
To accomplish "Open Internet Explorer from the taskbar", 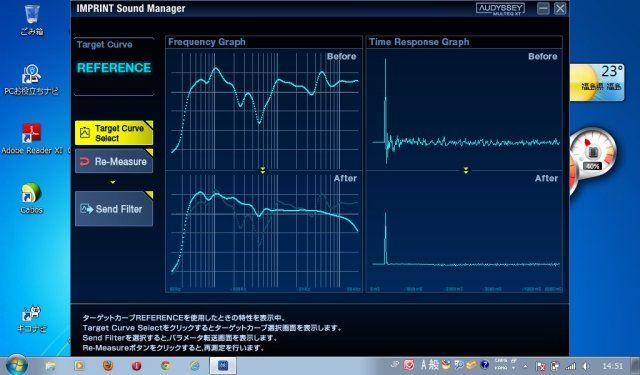I will [195, 366].
